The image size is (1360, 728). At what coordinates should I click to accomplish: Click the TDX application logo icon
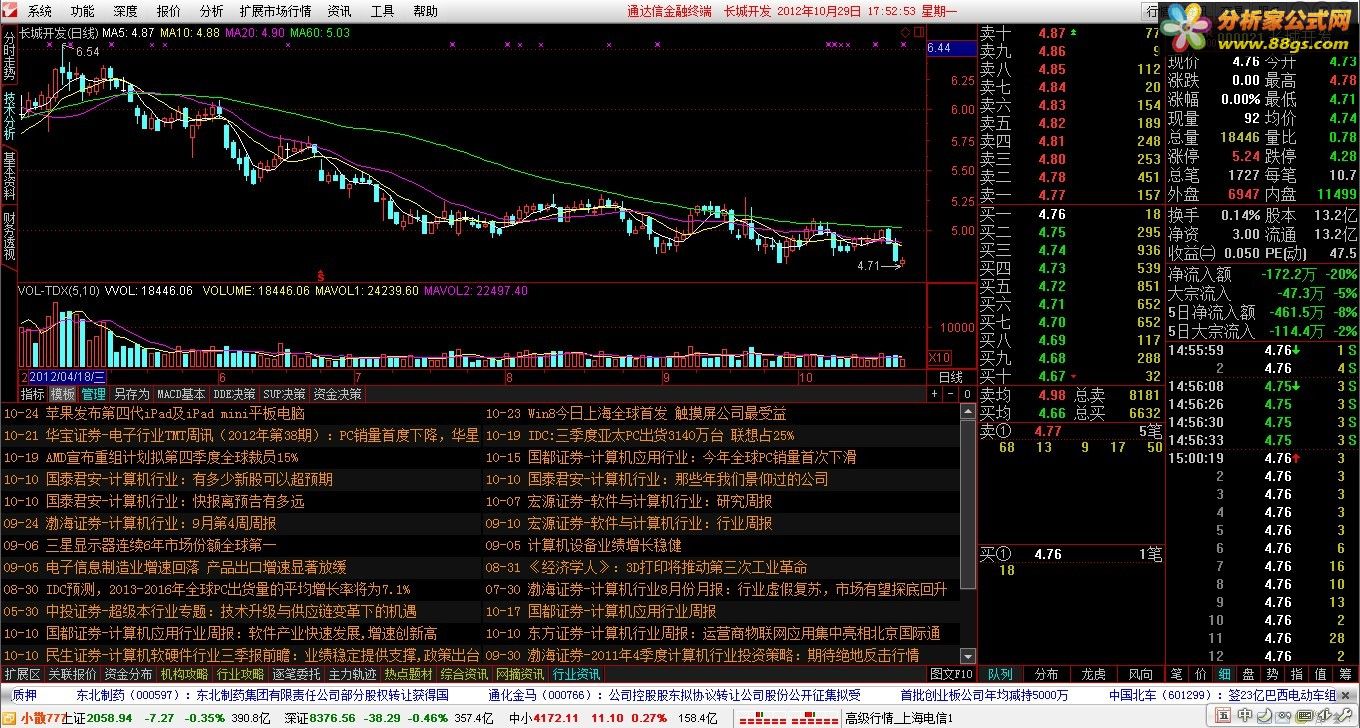click(10, 11)
